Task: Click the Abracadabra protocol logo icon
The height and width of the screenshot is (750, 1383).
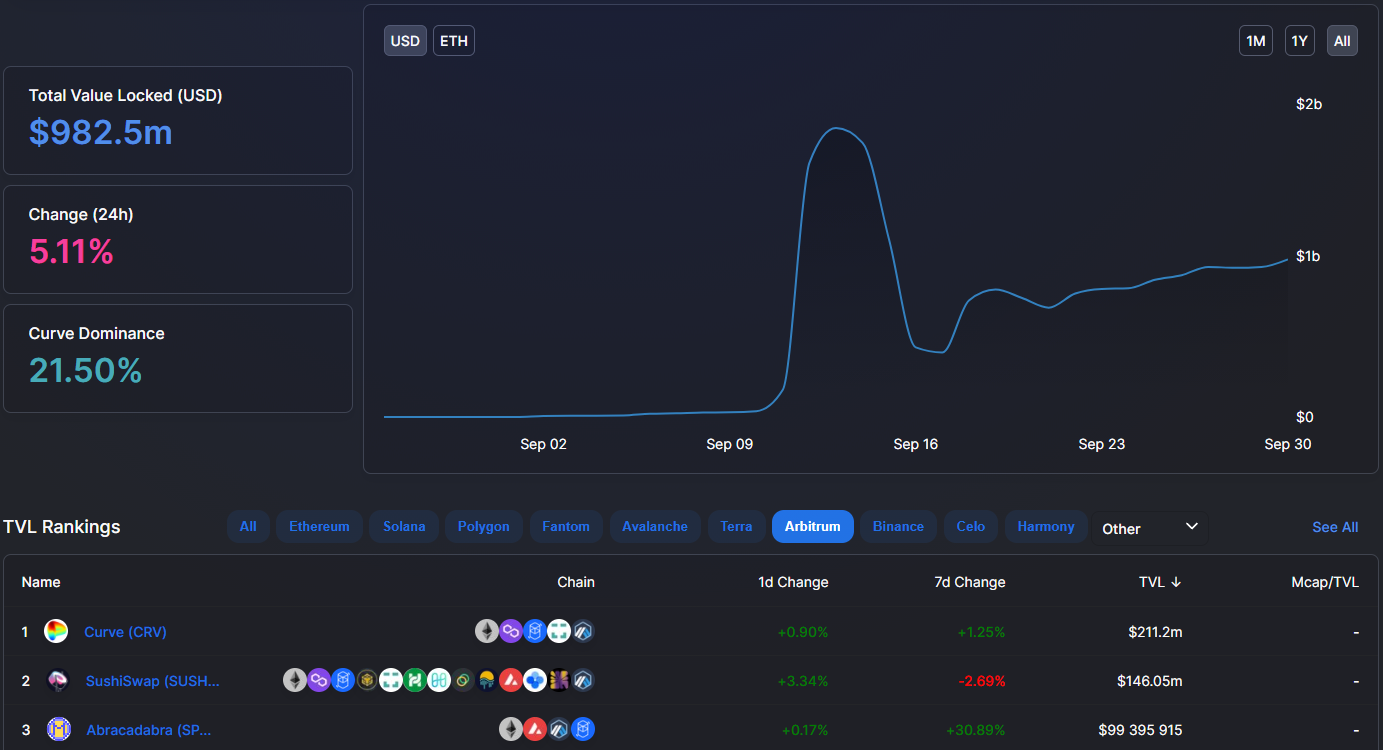Action: (59, 730)
